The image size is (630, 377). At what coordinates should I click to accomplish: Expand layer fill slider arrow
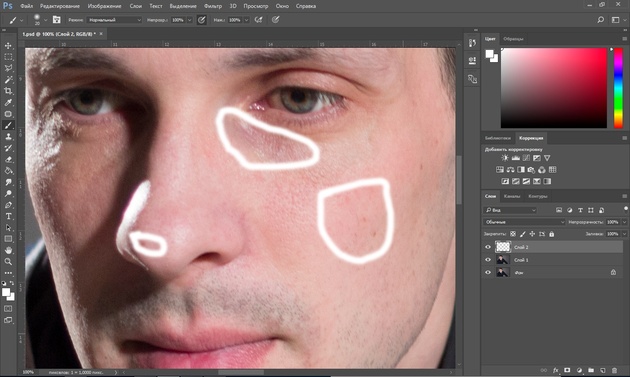624,234
